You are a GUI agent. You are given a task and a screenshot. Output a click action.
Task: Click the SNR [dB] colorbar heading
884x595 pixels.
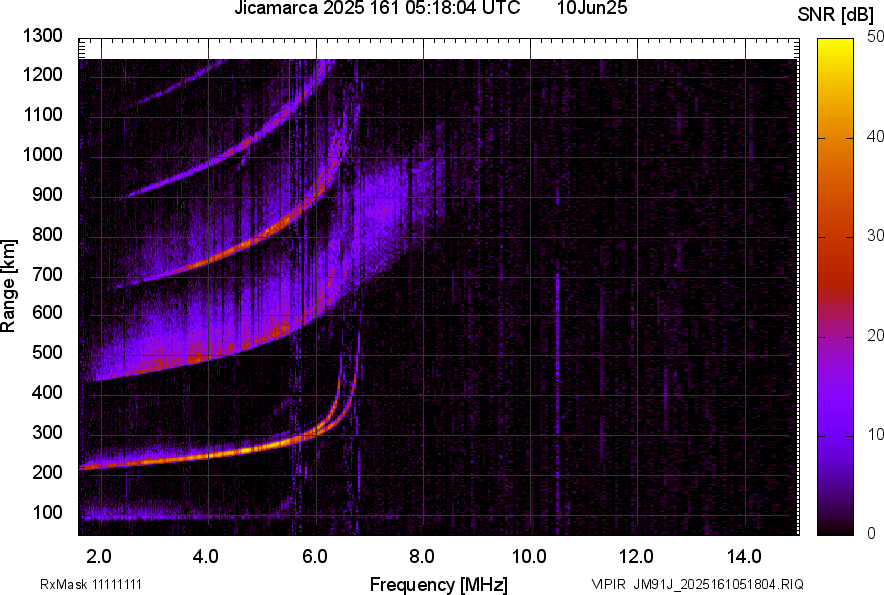(x=837, y=15)
